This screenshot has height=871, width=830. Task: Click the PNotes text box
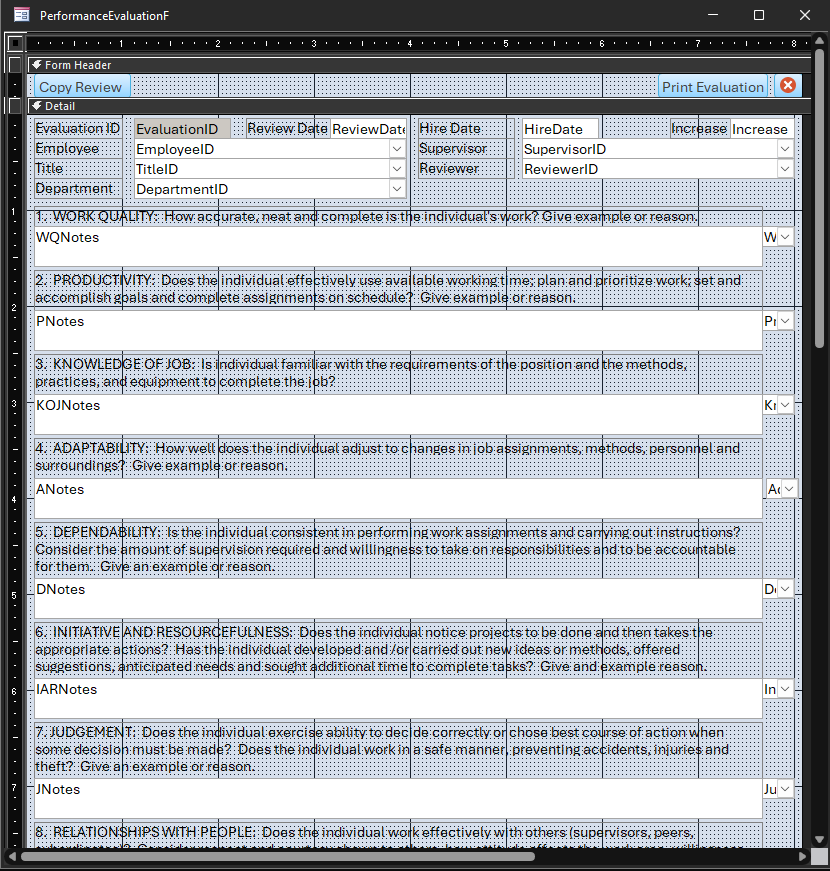397,330
